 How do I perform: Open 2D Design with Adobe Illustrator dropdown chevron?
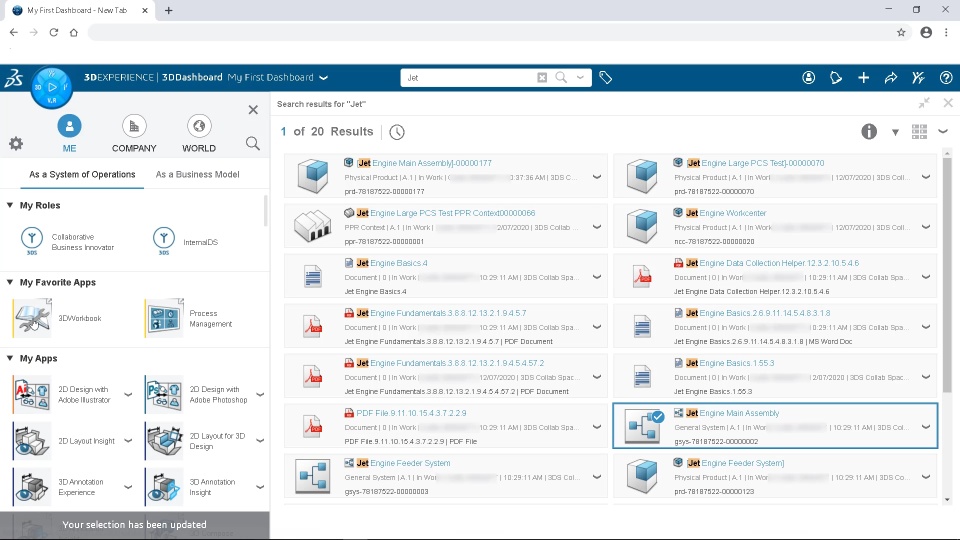pos(128,395)
